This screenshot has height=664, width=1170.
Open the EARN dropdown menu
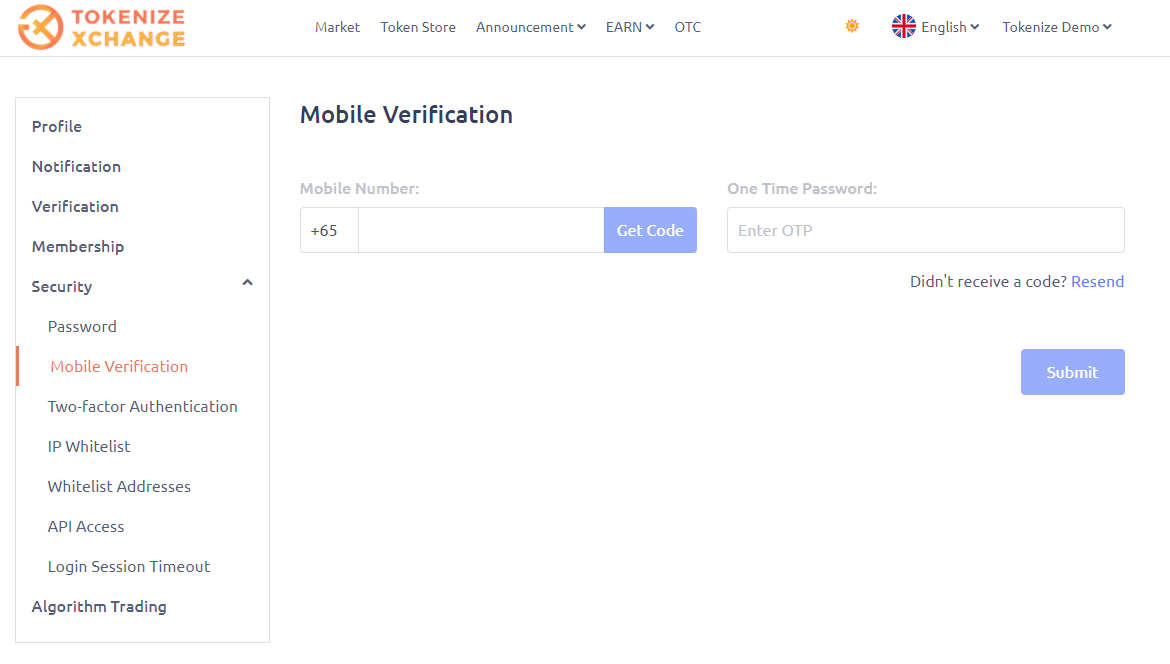(x=630, y=27)
